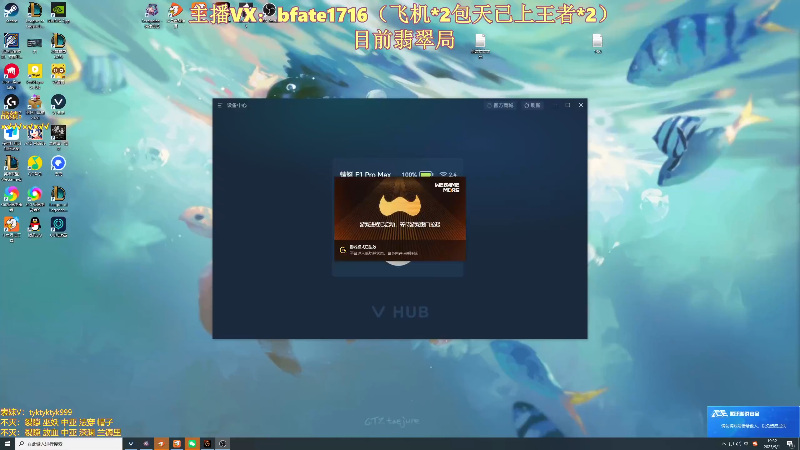This screenshot has width=800, height=450.
Task: Open the Tencent Meeting desktop icon
Action: point(11,135)
